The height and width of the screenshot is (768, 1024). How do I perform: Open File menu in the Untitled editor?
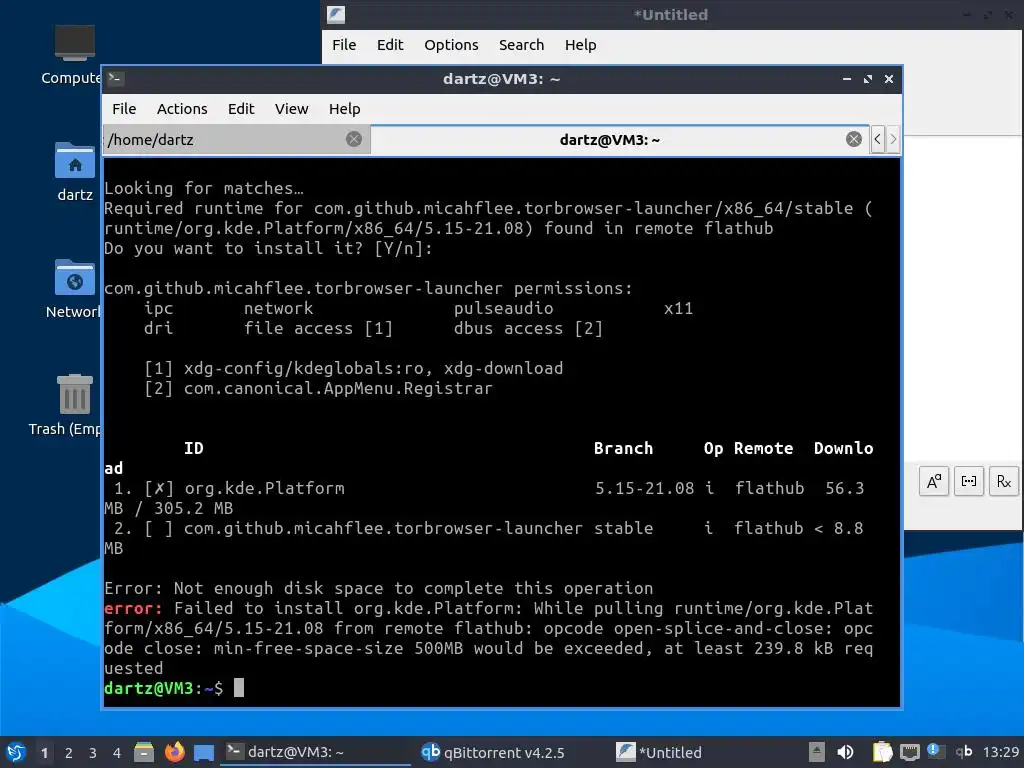[344, 45]
